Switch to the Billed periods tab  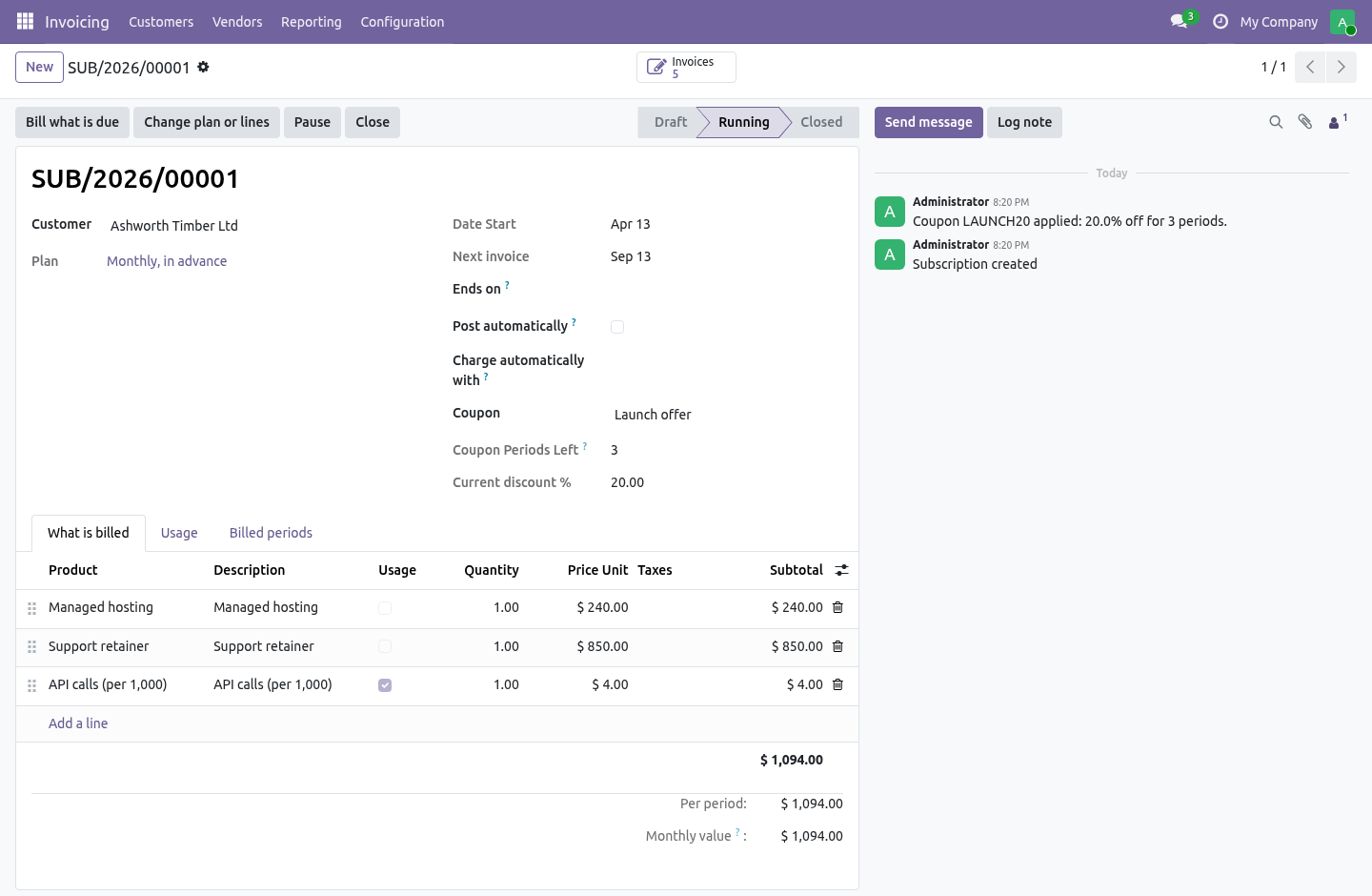[271, 533]
